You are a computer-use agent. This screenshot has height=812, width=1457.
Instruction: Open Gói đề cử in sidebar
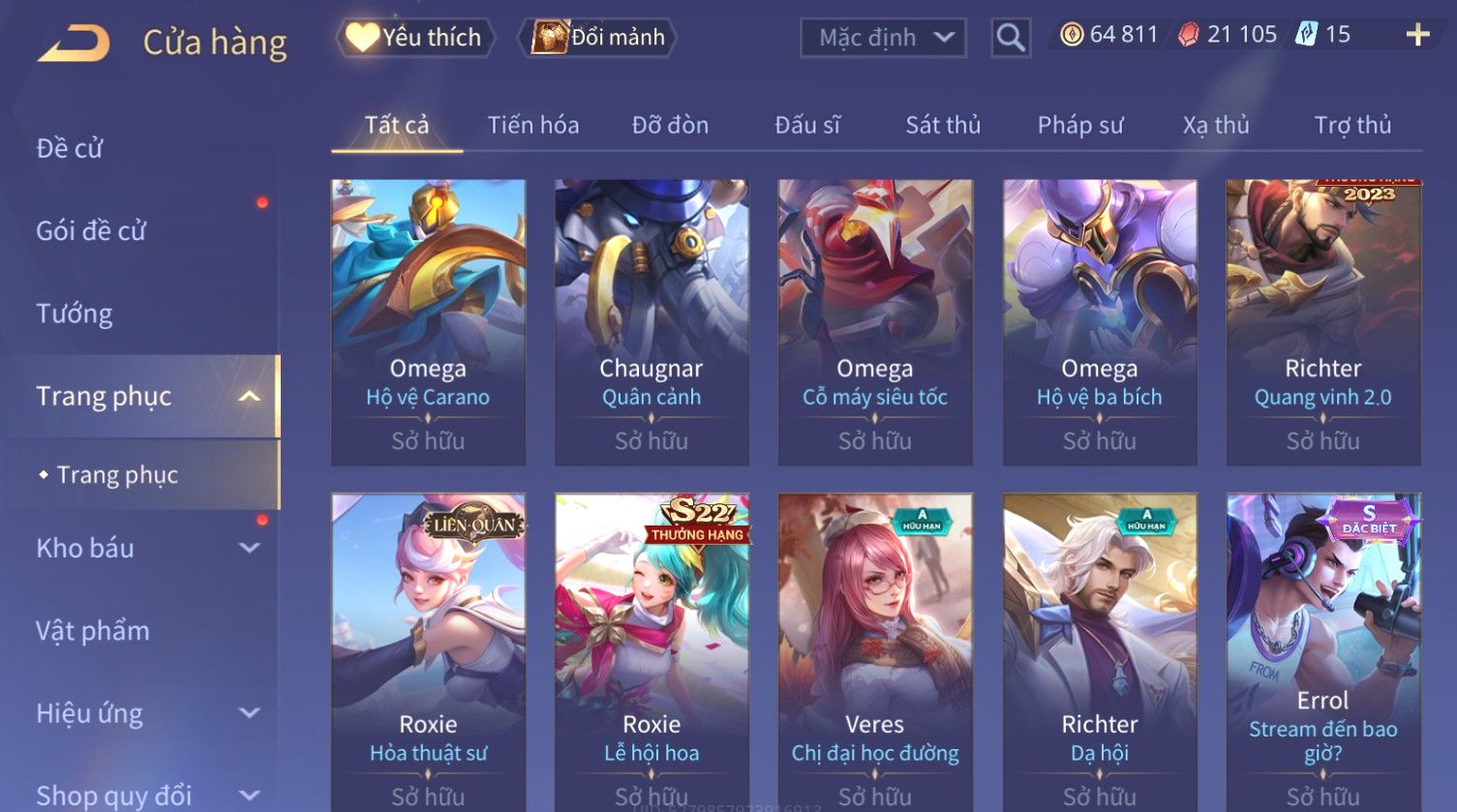(91, 230)
